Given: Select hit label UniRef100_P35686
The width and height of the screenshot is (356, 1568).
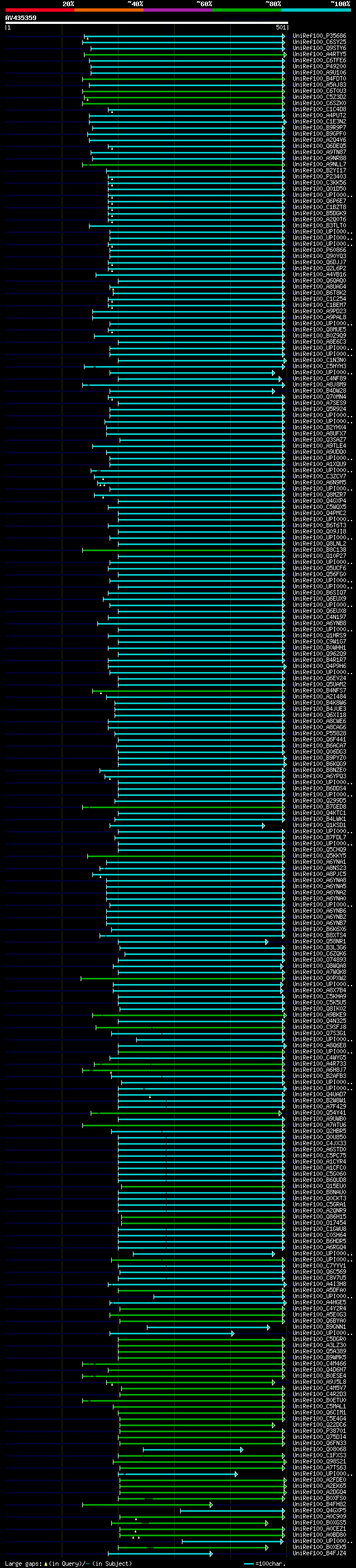Looking at the screenshot, I should (x=319, y=36).
